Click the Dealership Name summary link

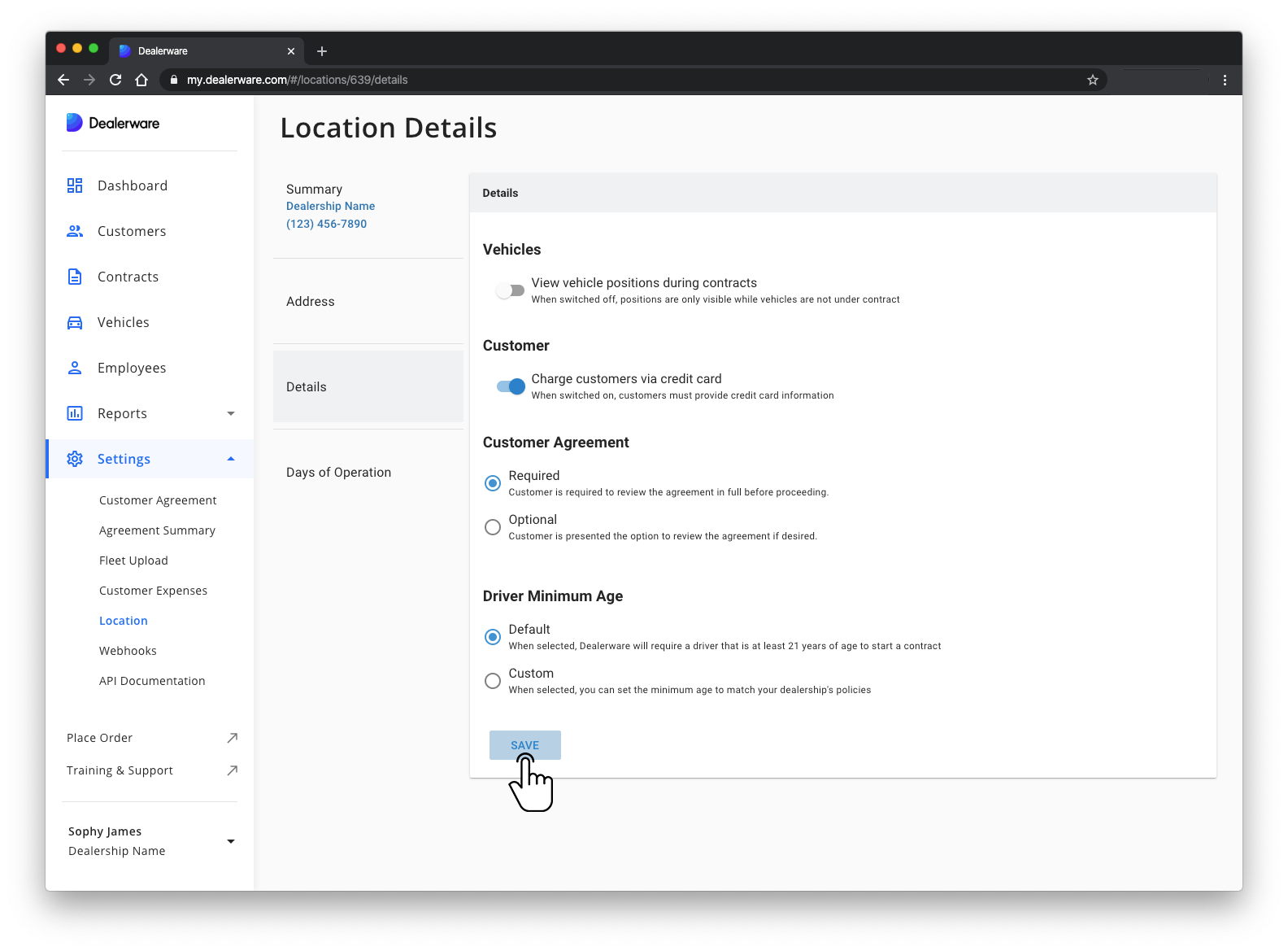pos(330,206)
